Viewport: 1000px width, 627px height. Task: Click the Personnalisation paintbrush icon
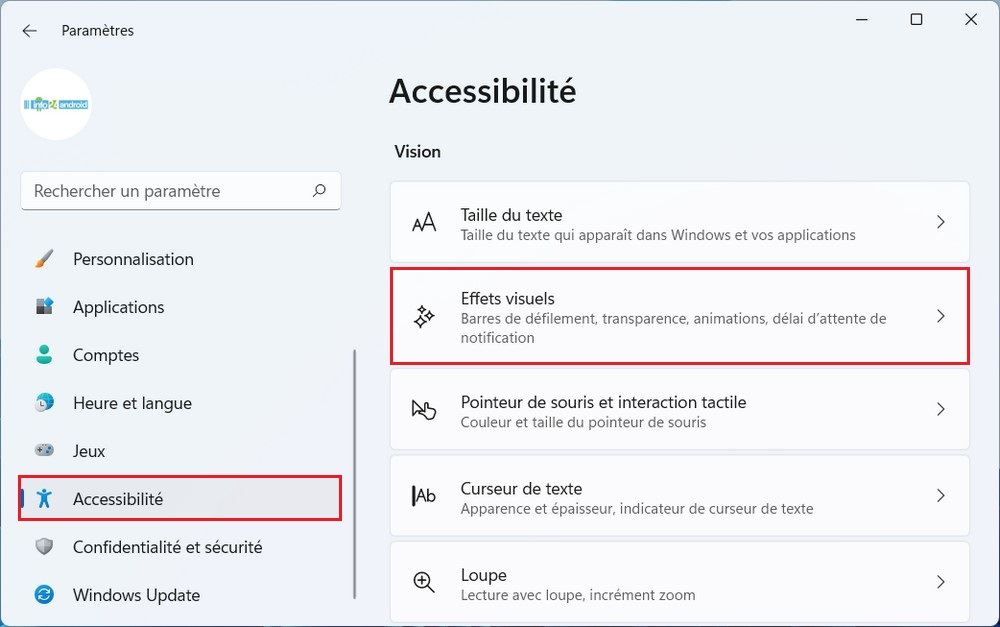(x=44, y=259)
